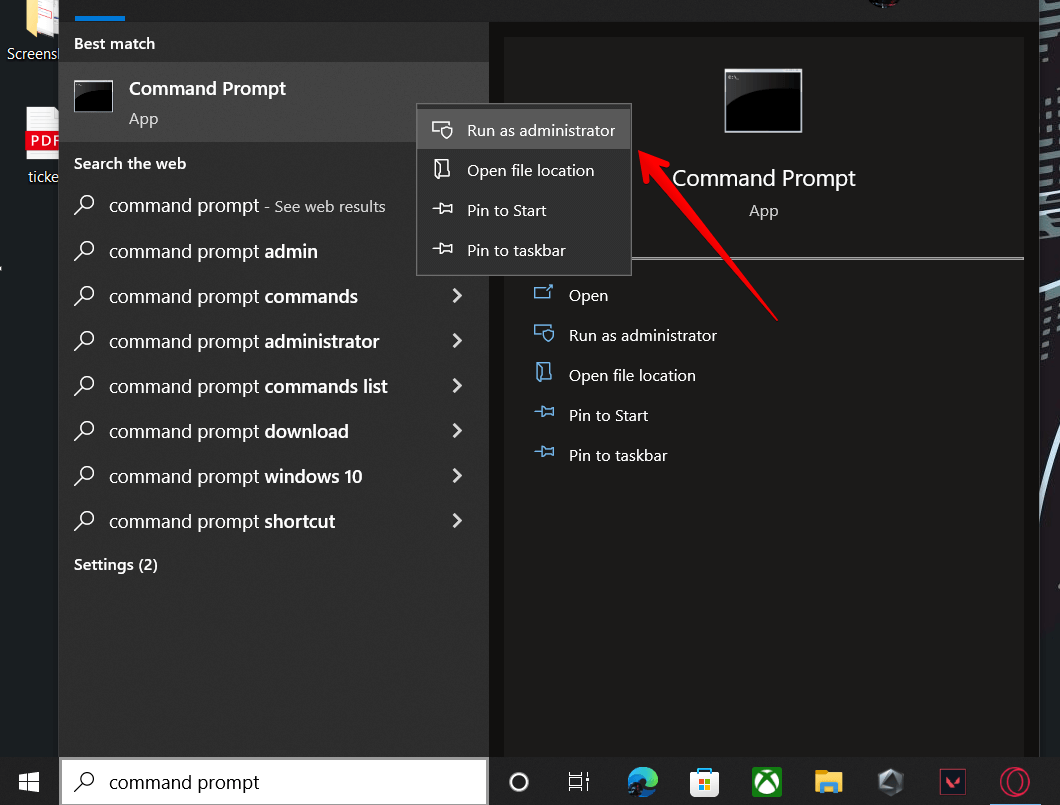Viewport: 1060px width, 805px height.
Task: Click the PDF file icon on the desktop
Action: (x=43, y=133)
